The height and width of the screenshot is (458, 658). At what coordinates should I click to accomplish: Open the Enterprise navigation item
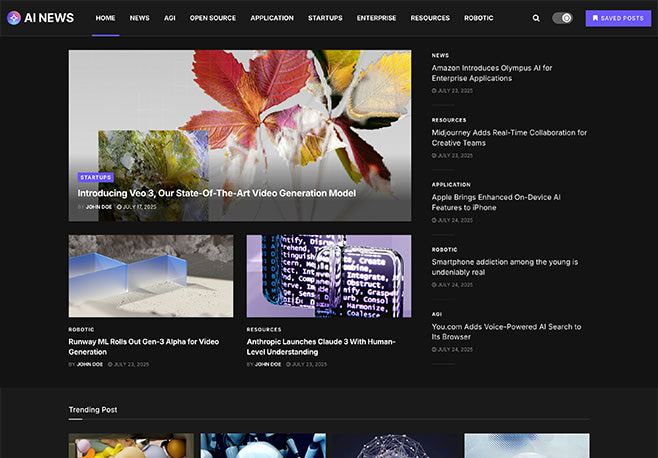(376, 18)
